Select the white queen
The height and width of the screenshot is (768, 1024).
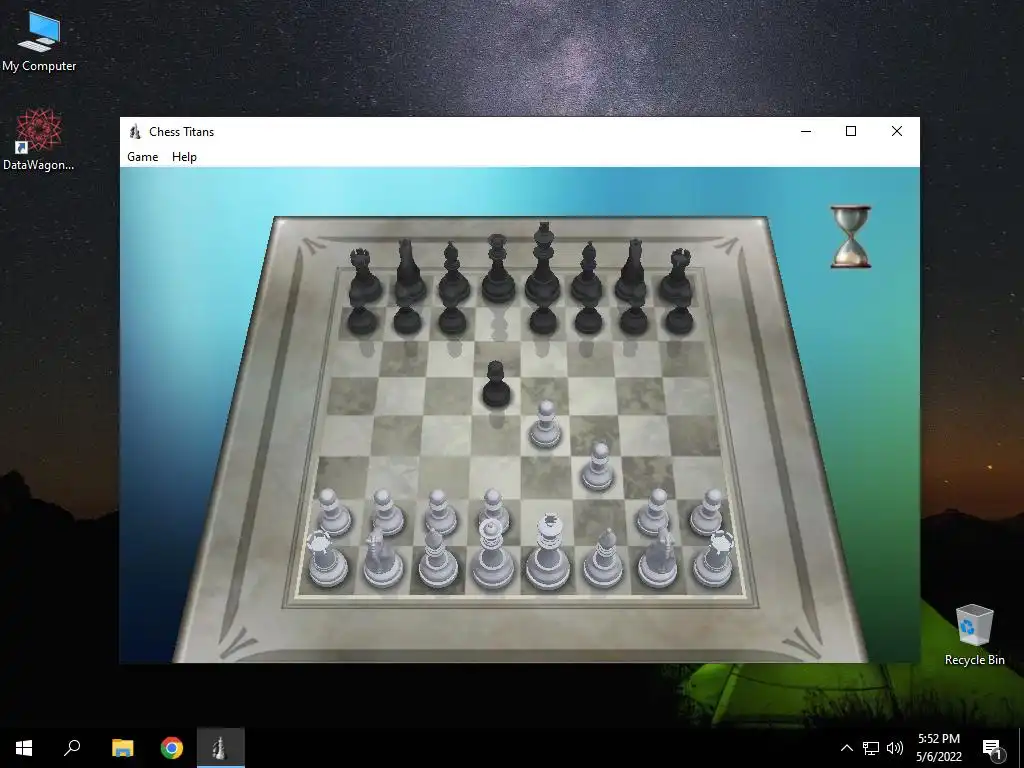(x=492, y=554)
